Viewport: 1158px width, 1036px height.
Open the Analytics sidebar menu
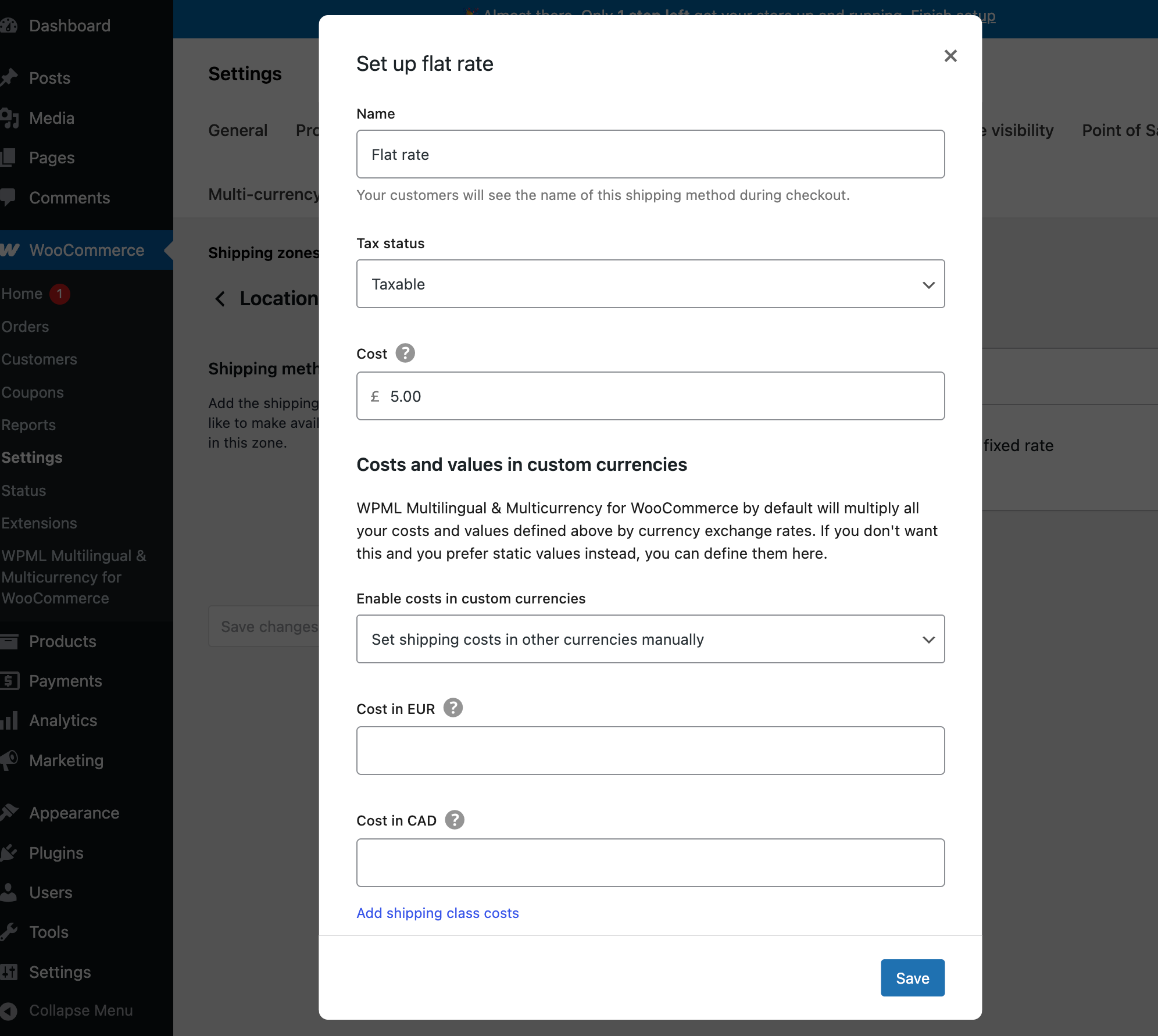[x=63, y=720]
